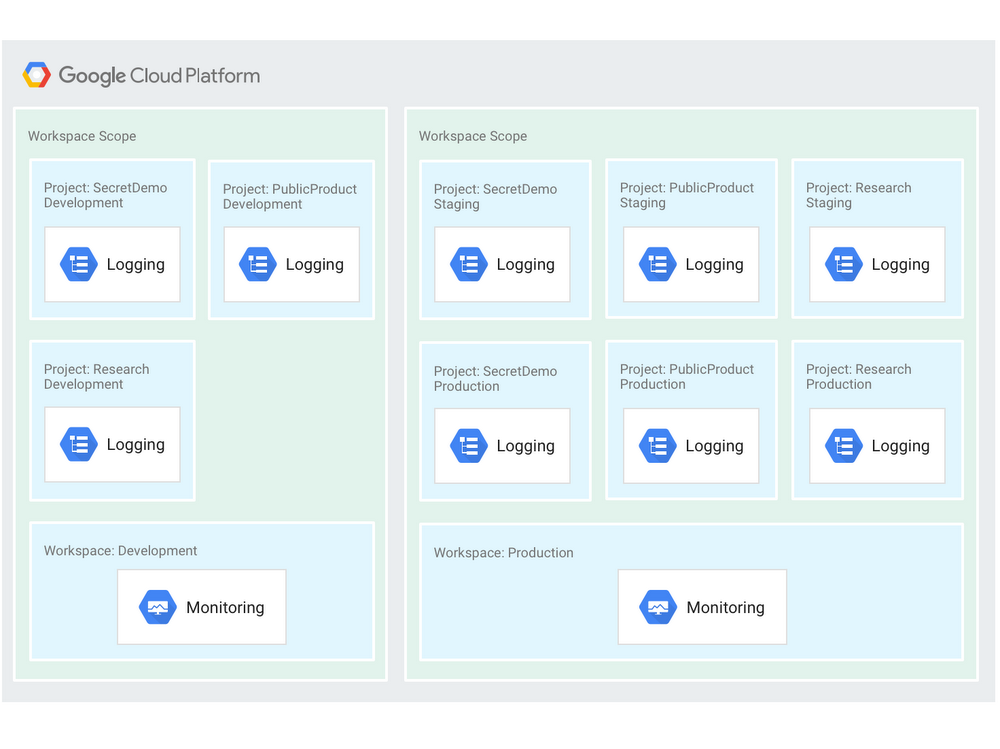
Task: Click the Logging text in SecretDemo Development
Action: (x=136, y=265)
